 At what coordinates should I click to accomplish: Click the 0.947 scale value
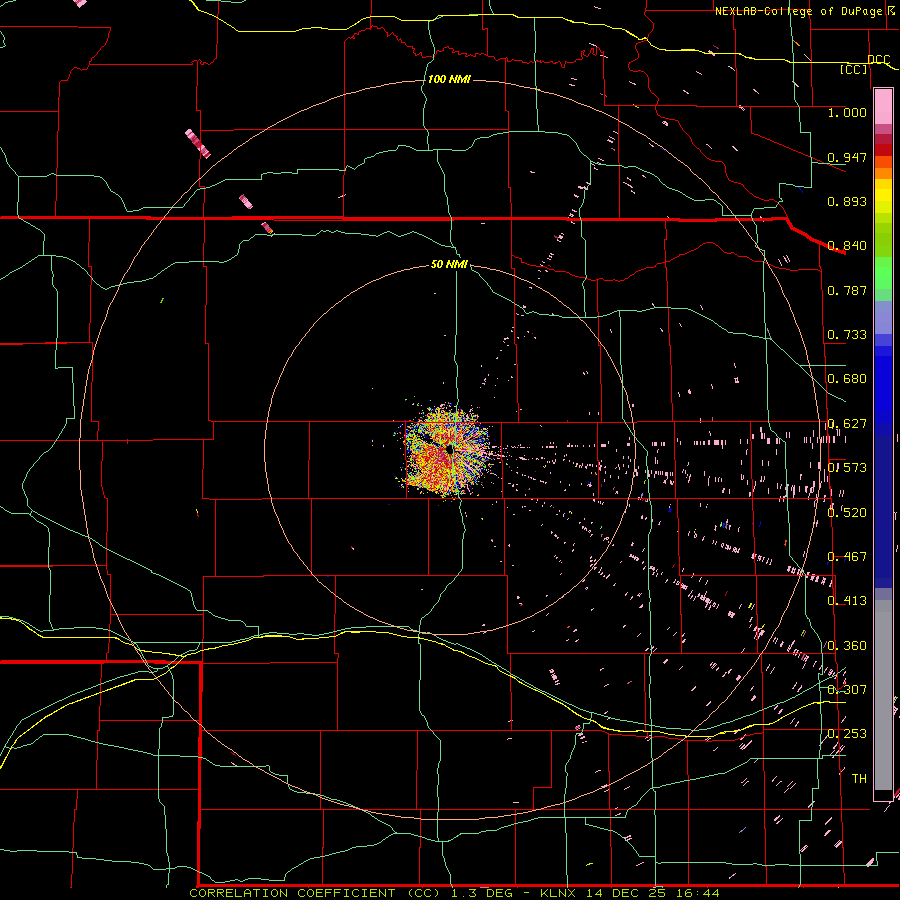coord(847,157)
